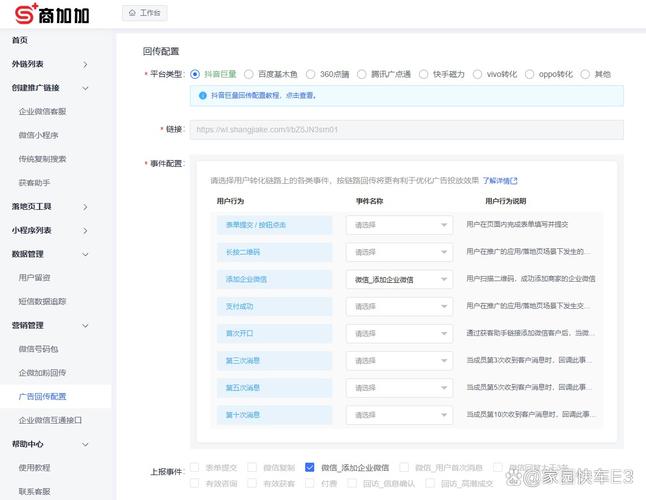Open event name dropdown for 首次开口
This screenshot has width=646, height=500.
(x=399, y=334)
